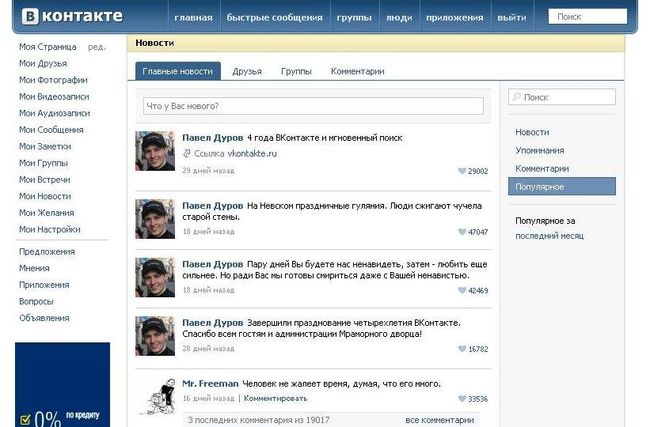Click '16 дней назад' timestamp
Image resolution: width=650 pixels, height=427 pixels.
click(x=209, y=398)
